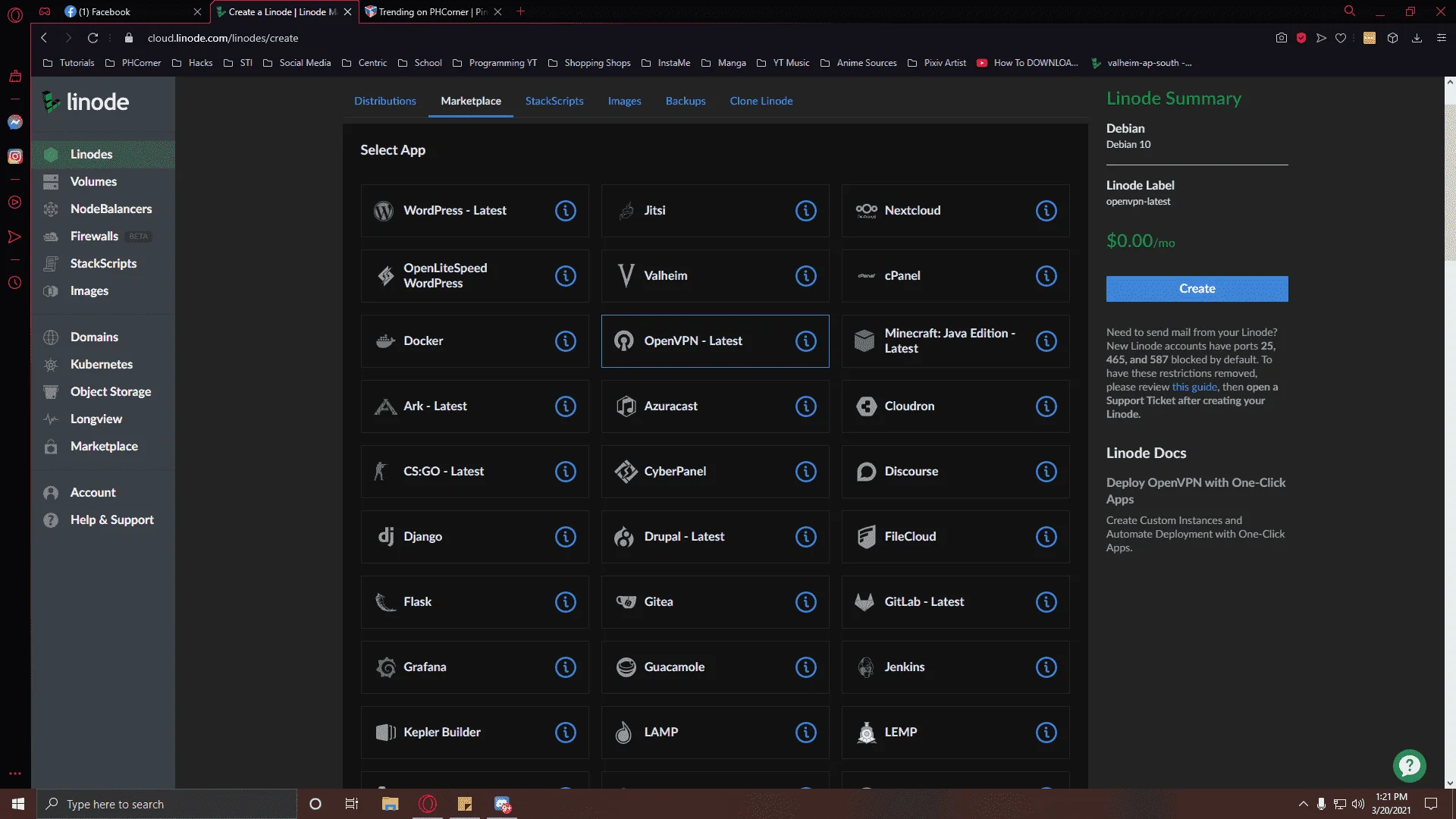Select the WordPress - Latest app card

(475, 211)
